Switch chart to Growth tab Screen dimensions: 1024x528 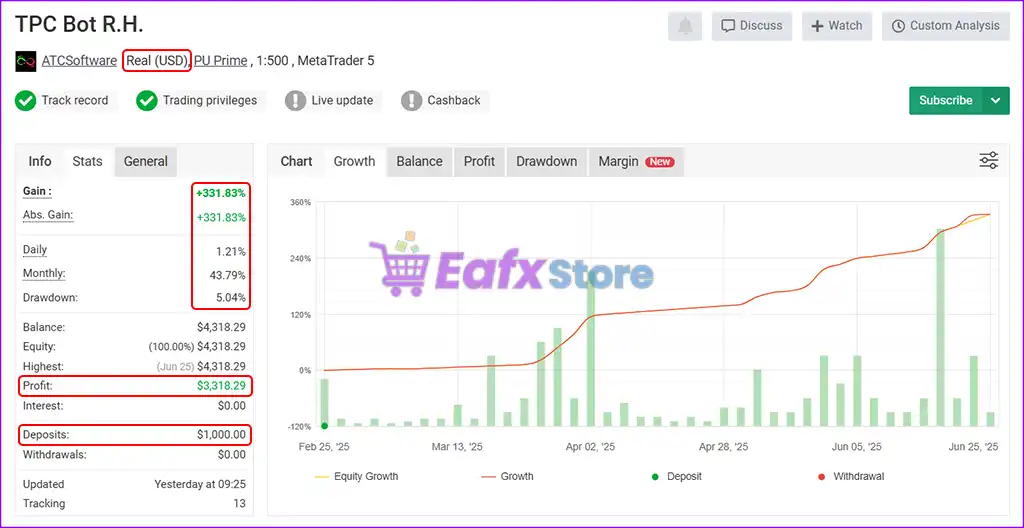(355, 161)
